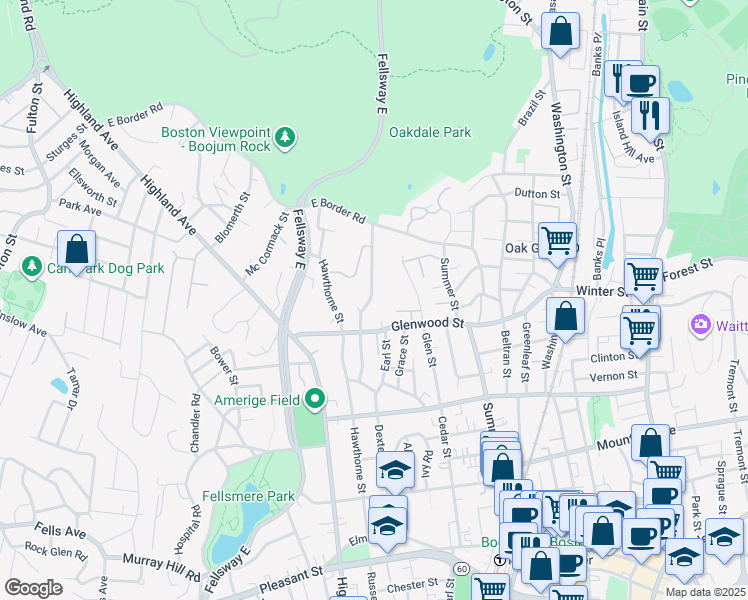The height and width of the screenshot is (600, 748).
Task: Open the Amerige Field location pin
Action: (x=315, y=399)
